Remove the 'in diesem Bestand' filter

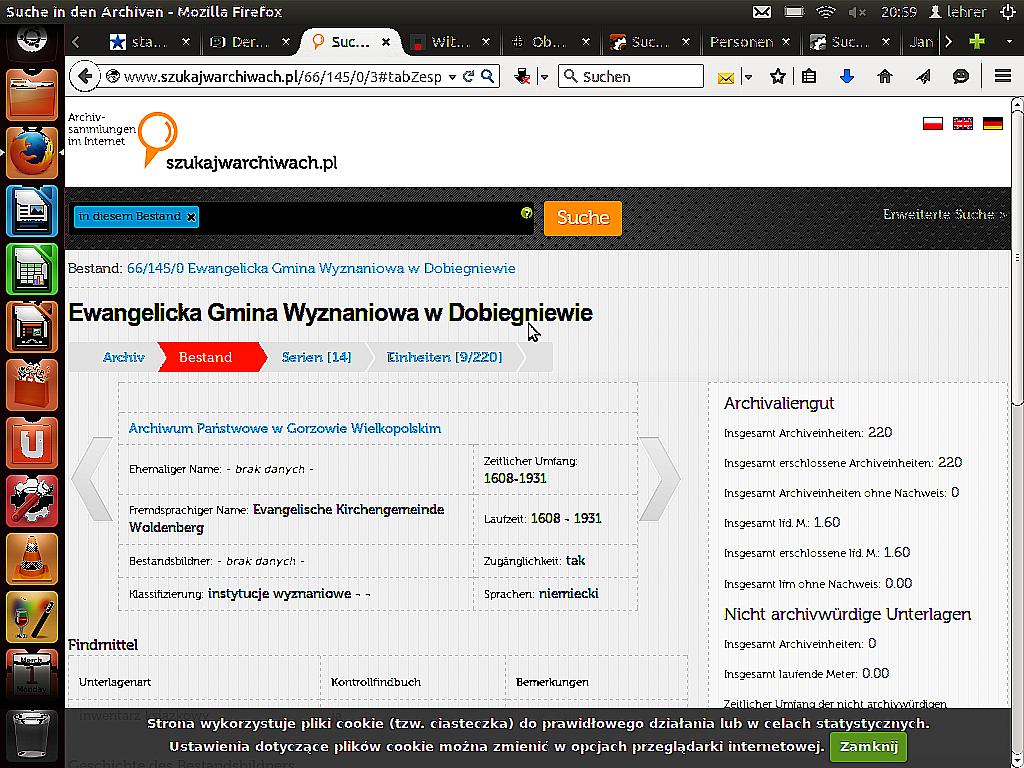[191, 217]
